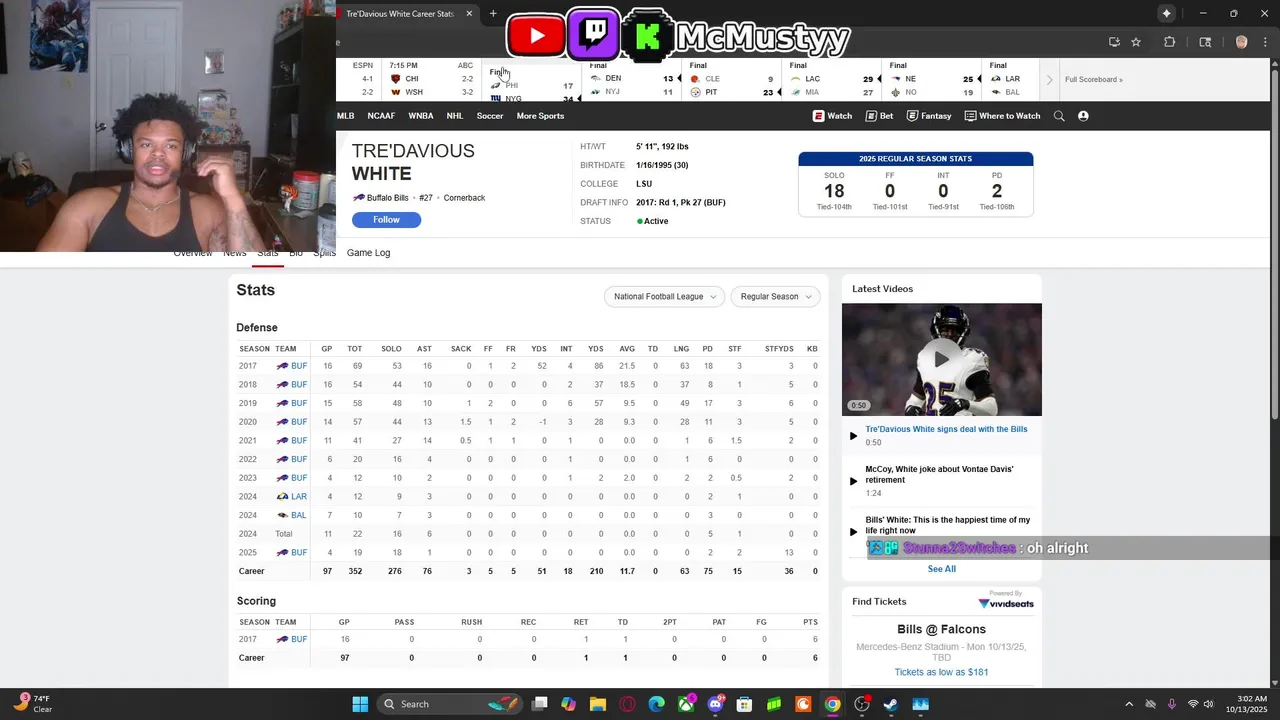The width and height of the screenshot is (1280, 720).
Task: Open the More Sports menu
Action: [540, 116]
